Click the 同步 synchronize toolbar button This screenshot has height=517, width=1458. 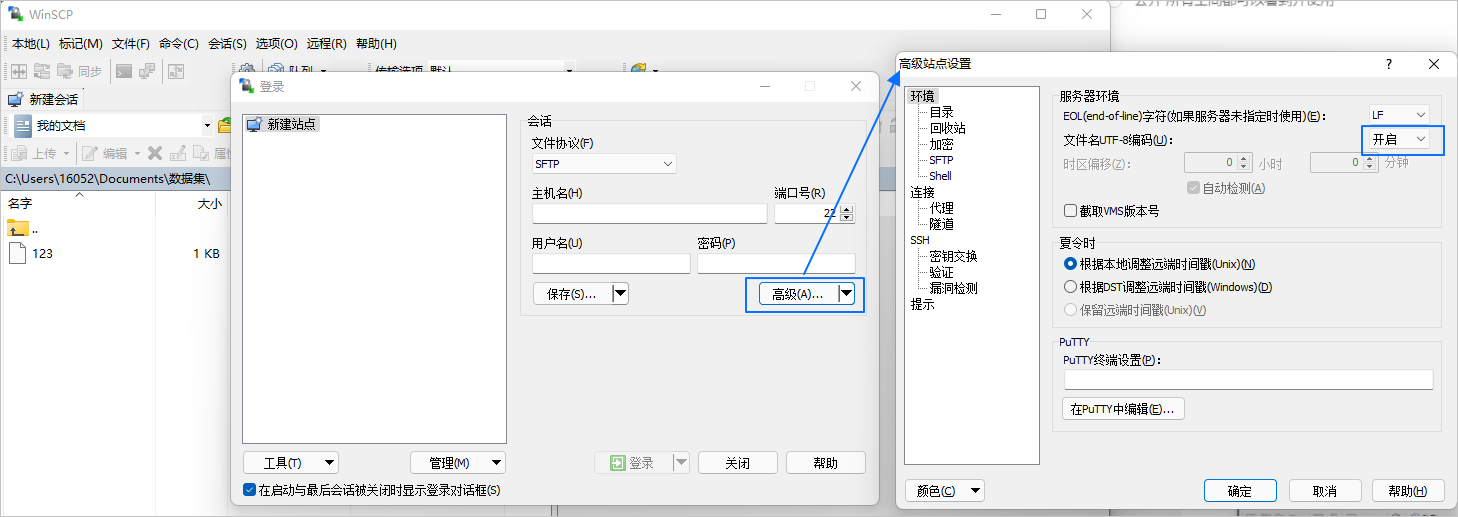80,71
